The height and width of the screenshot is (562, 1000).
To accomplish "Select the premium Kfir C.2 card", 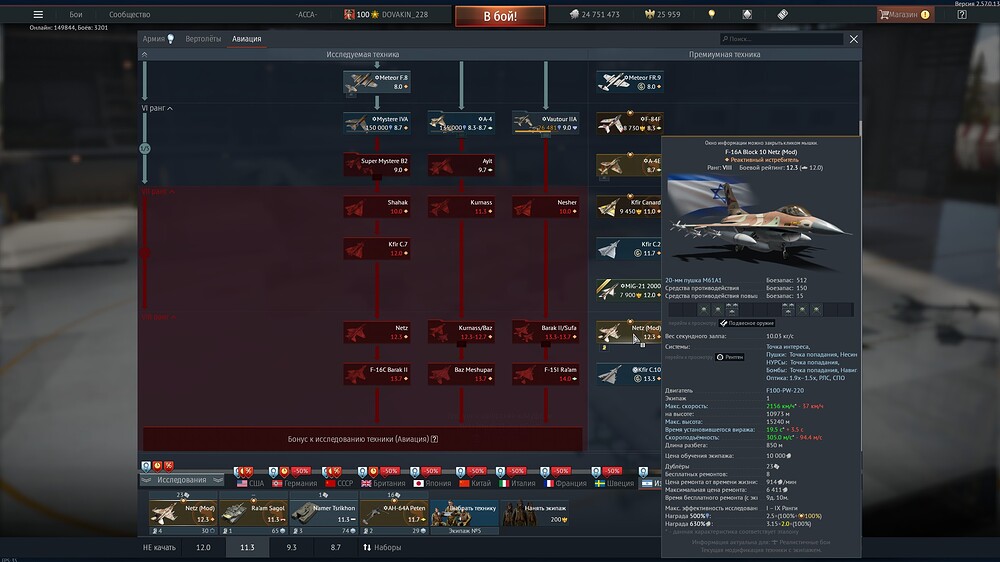I will coord(629,248).
